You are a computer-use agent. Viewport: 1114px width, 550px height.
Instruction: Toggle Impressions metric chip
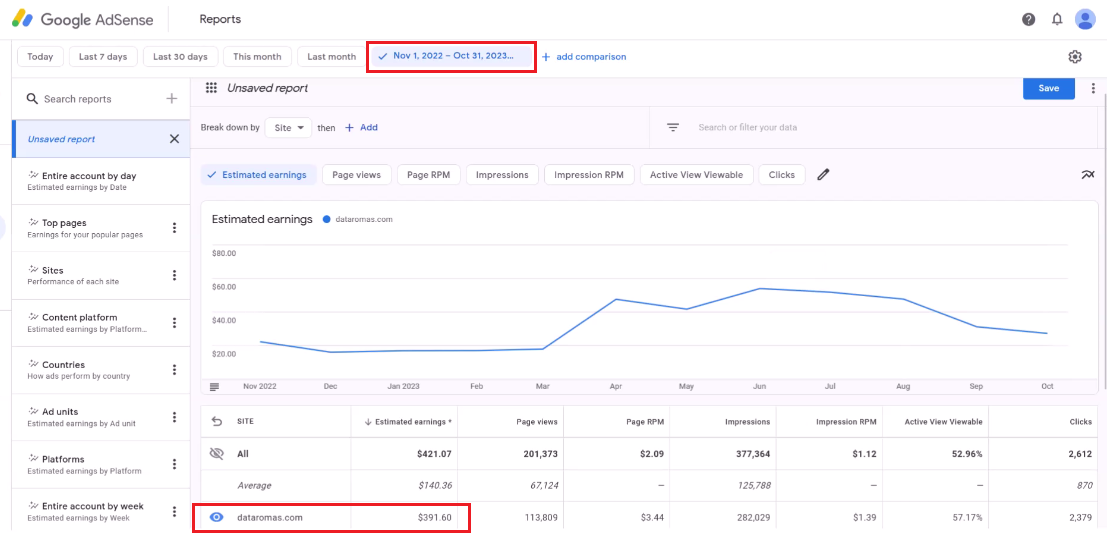tap(502, 175)
